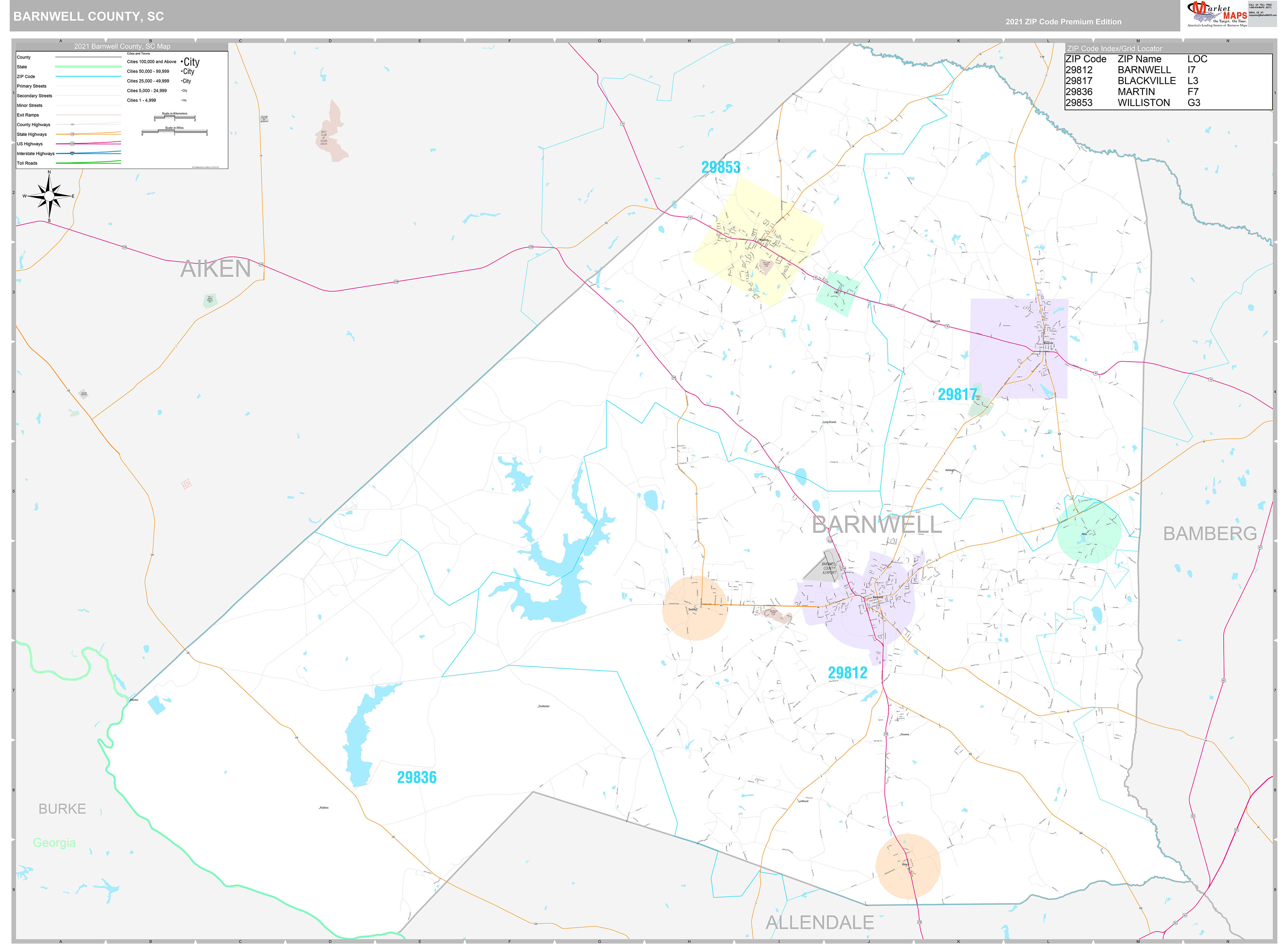Click ZIP code label 29817
The height and width of the screenshot is (945, 1288).
958,394
